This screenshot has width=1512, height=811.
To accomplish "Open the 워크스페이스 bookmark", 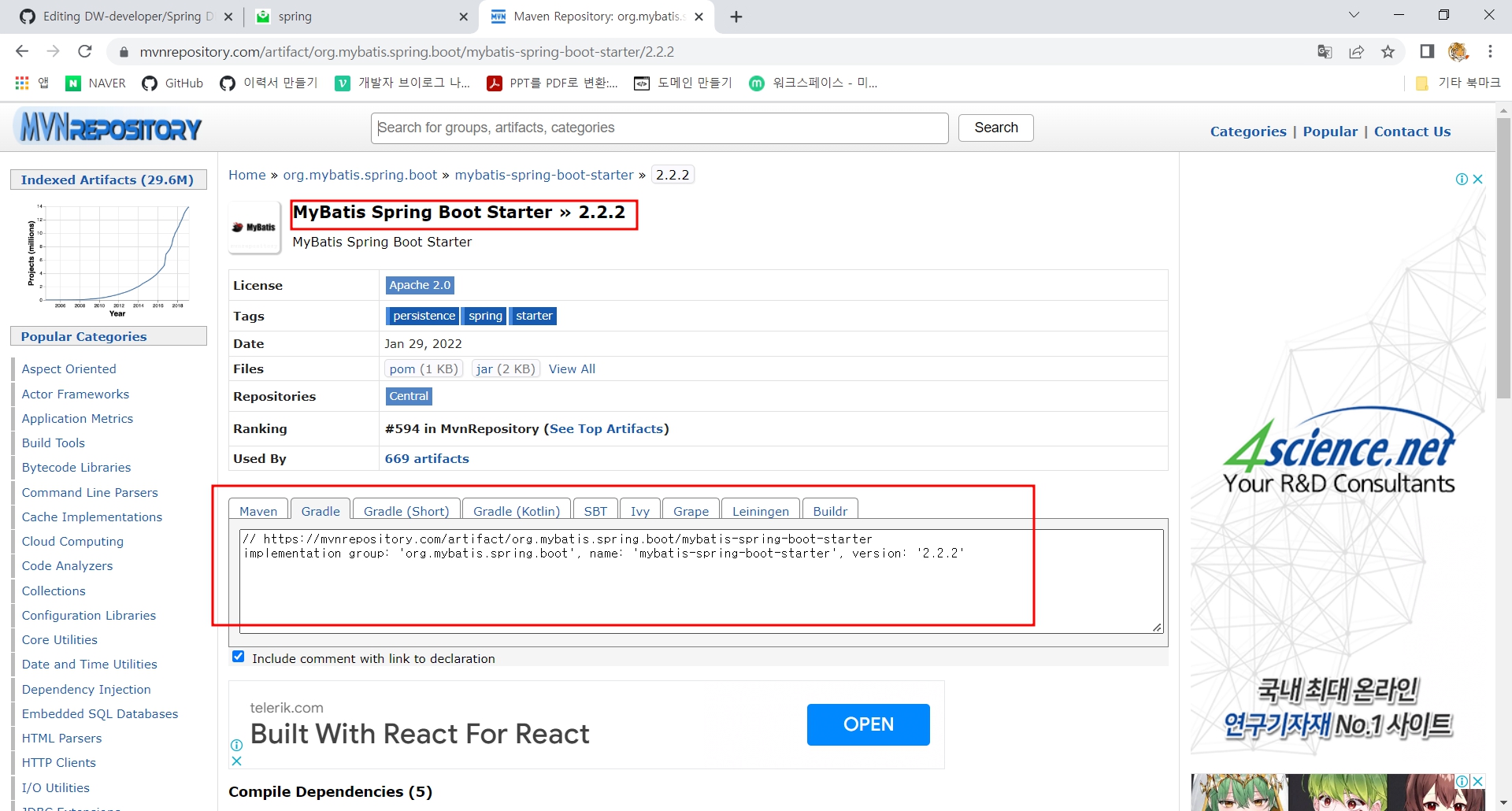I will point(813,83).
